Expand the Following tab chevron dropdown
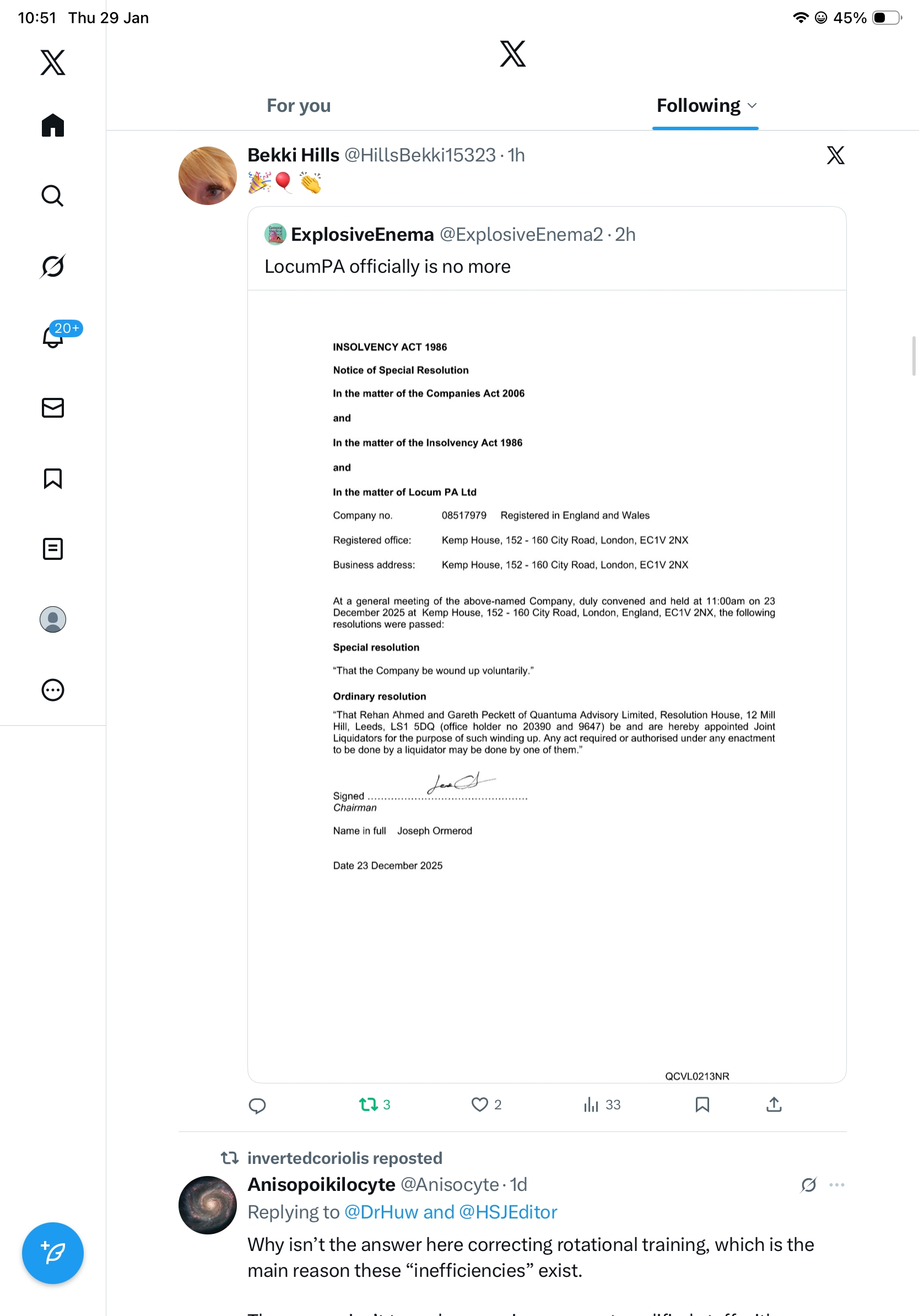 (x=752, y=105)
